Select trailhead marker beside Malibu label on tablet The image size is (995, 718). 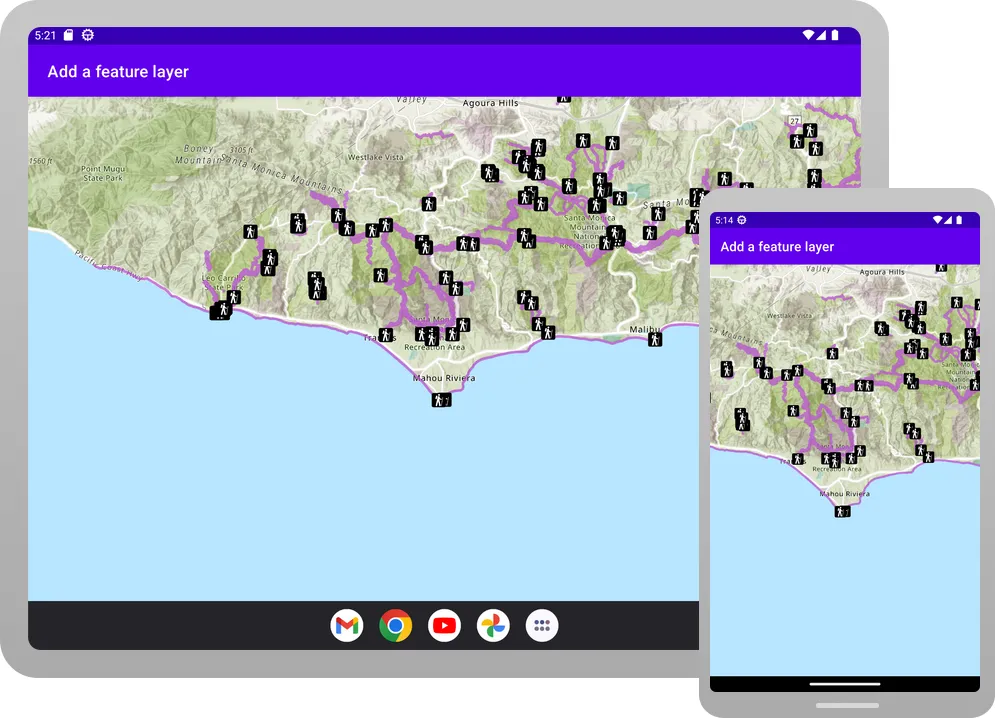(x=655, y=340)
